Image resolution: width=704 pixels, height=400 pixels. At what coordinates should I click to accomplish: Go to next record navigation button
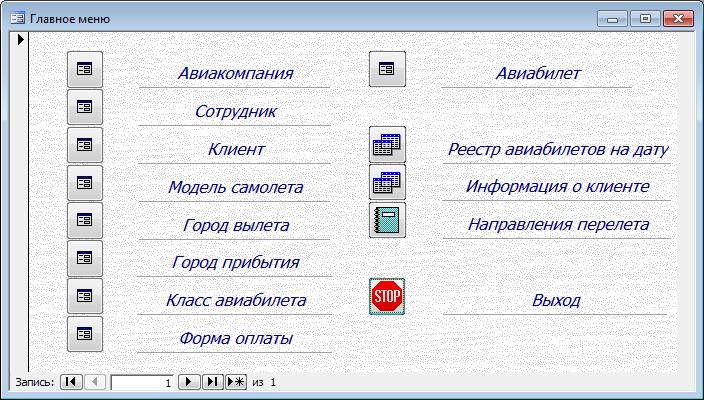(189, 382)
